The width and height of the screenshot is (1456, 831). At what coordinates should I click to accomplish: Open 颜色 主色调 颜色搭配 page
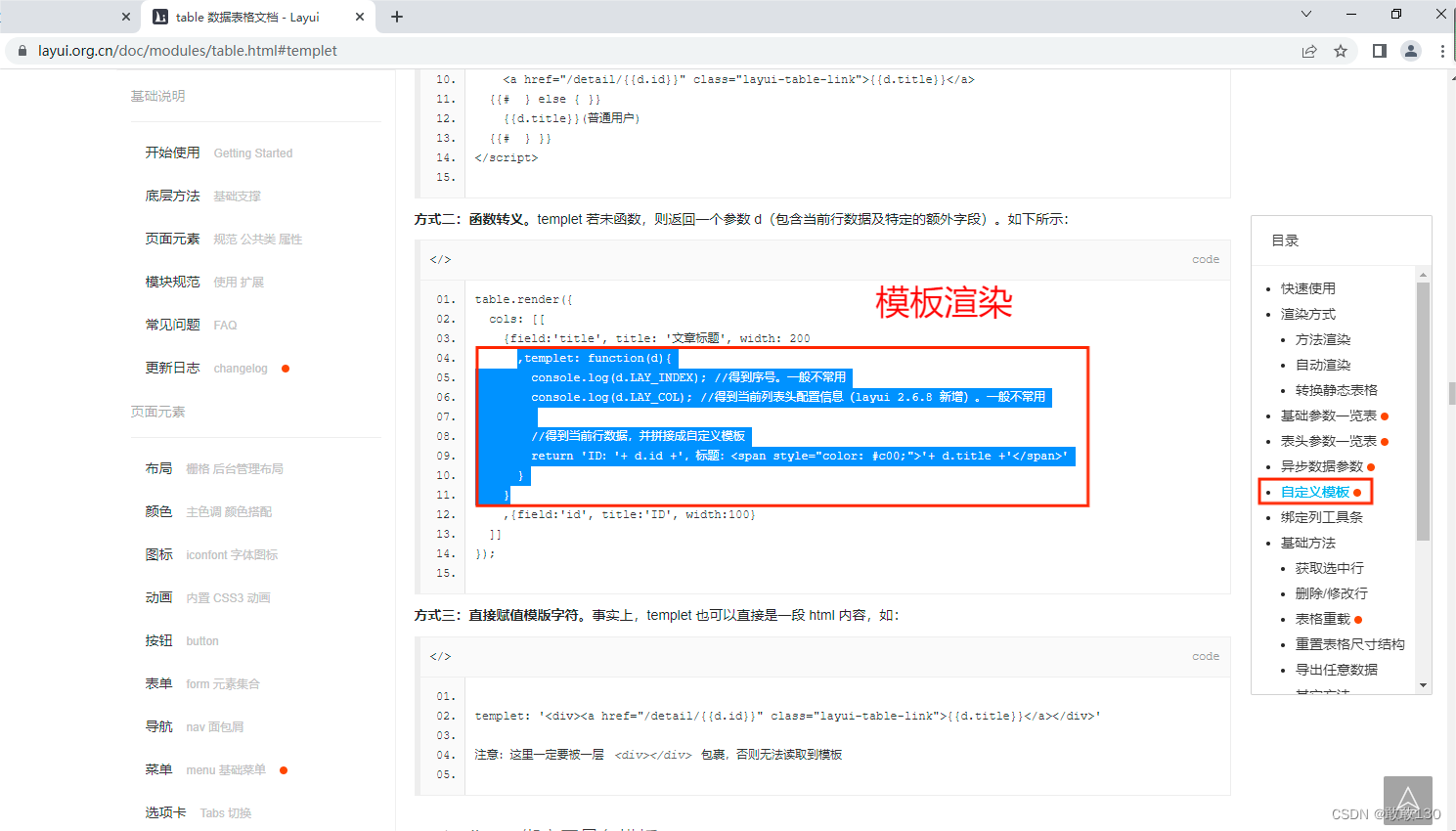tap(208, 511)
